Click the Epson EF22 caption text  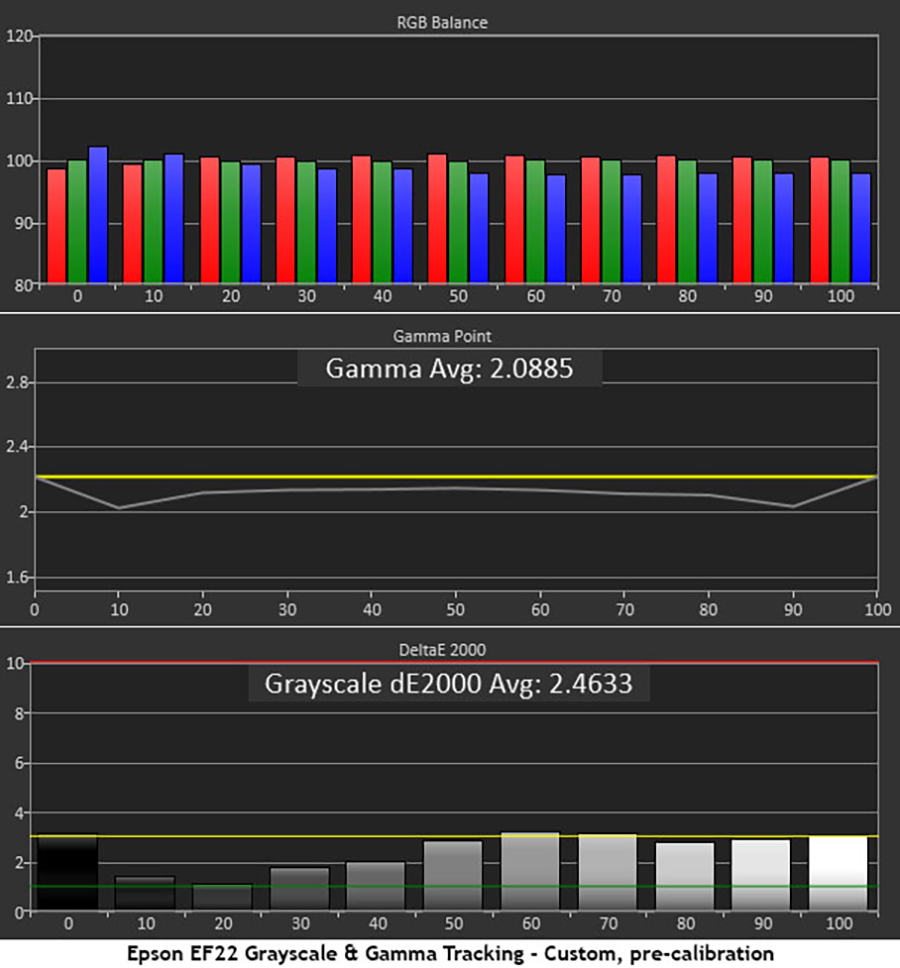(450, 953)
